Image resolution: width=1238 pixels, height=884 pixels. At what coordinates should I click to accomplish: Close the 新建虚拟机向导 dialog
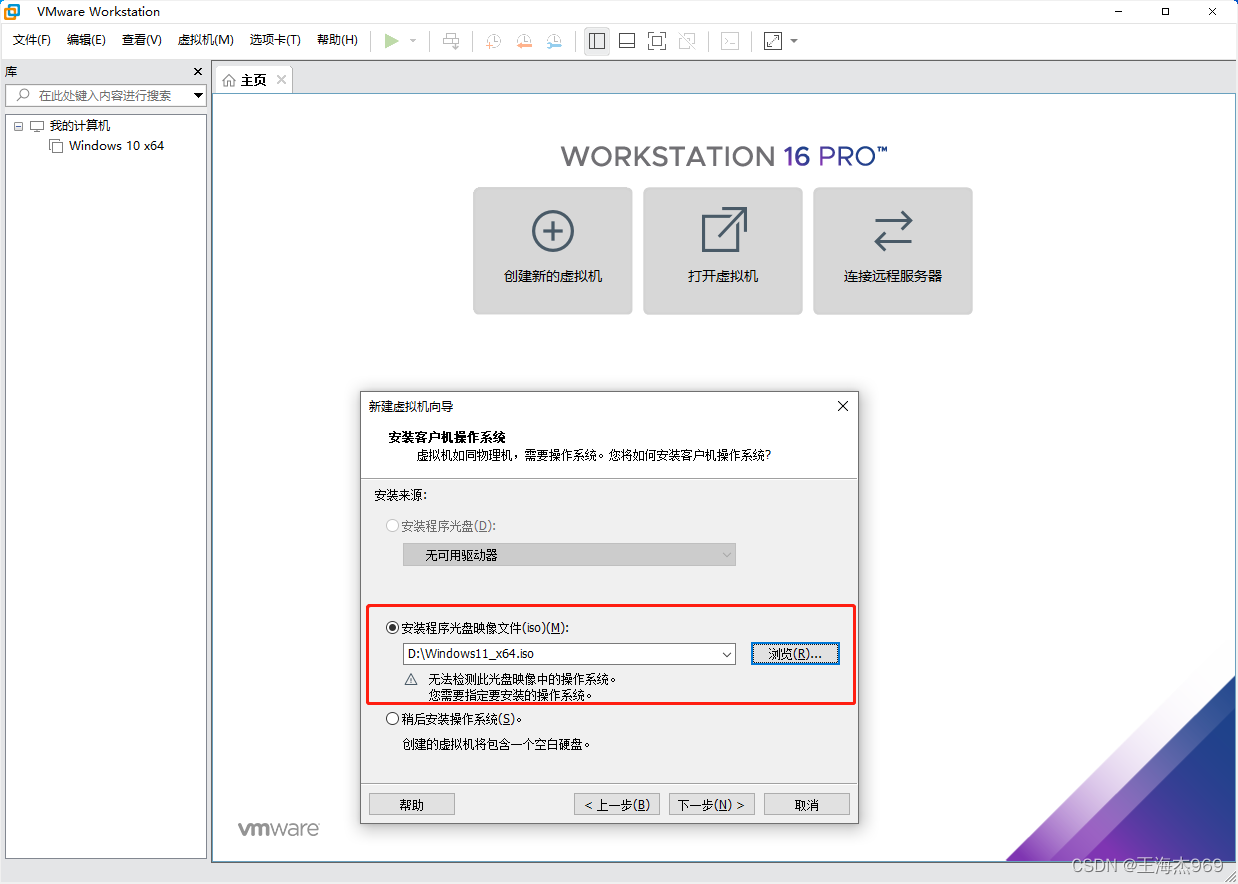pyautogui.click(x=842, y=406)
